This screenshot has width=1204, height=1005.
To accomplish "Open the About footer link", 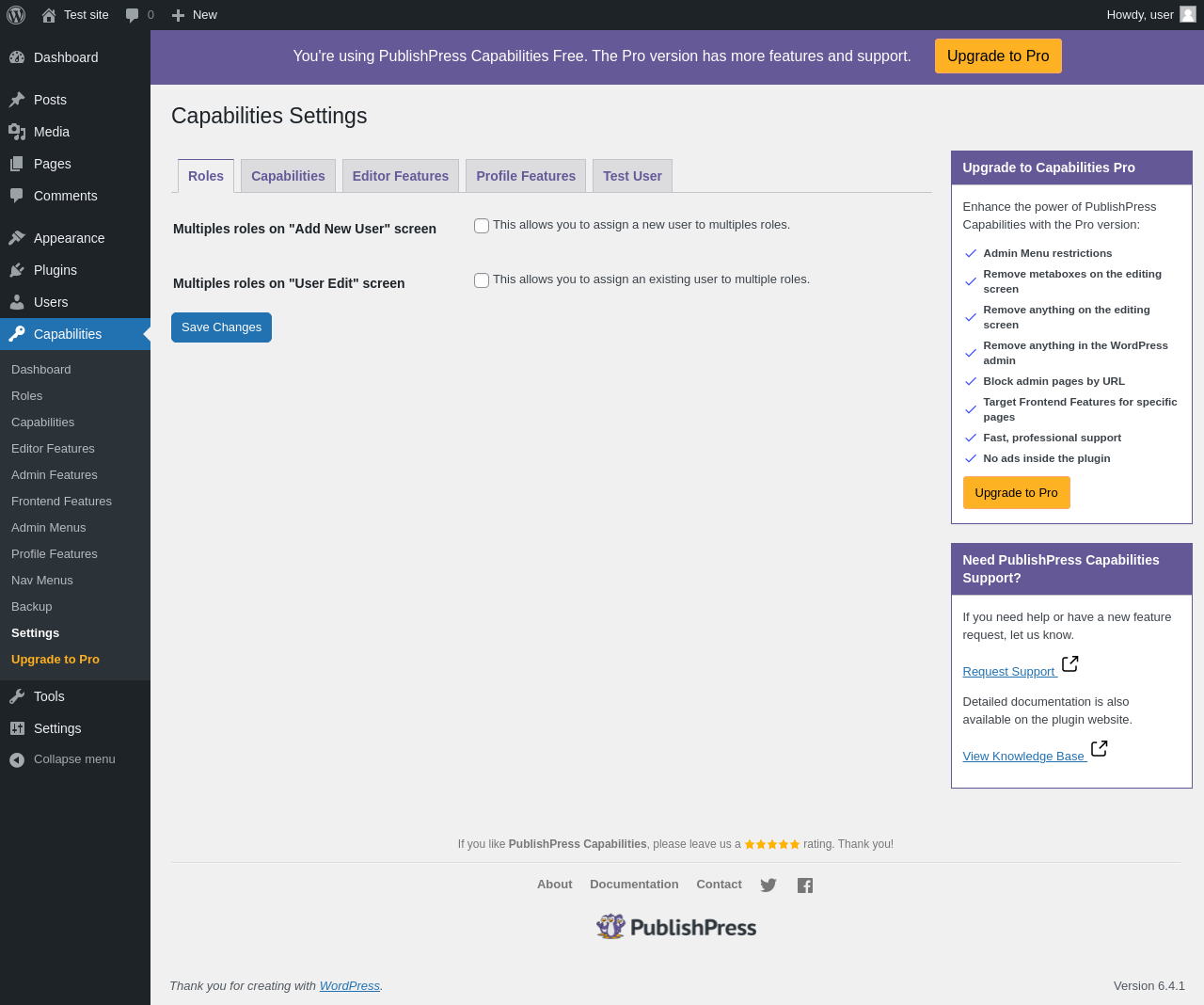I will coord(555,885).
